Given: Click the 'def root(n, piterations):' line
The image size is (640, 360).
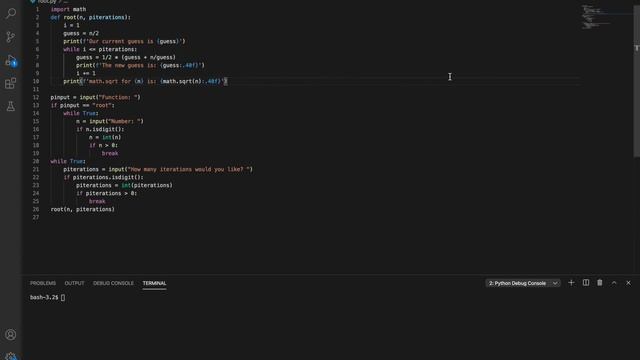Looking at the screenshot, I should coord(91,17).
